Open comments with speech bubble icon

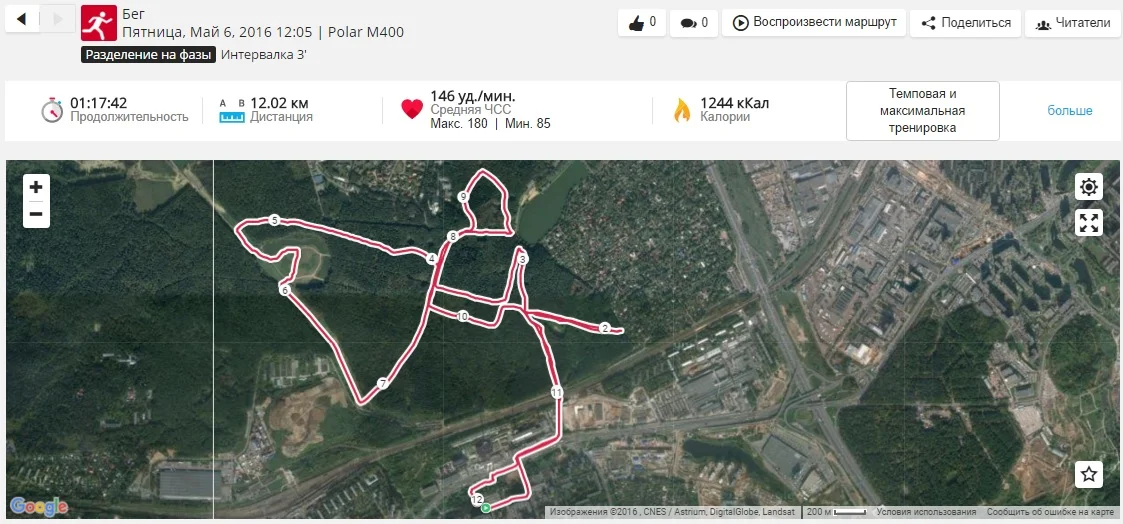(x=694, y=23)
